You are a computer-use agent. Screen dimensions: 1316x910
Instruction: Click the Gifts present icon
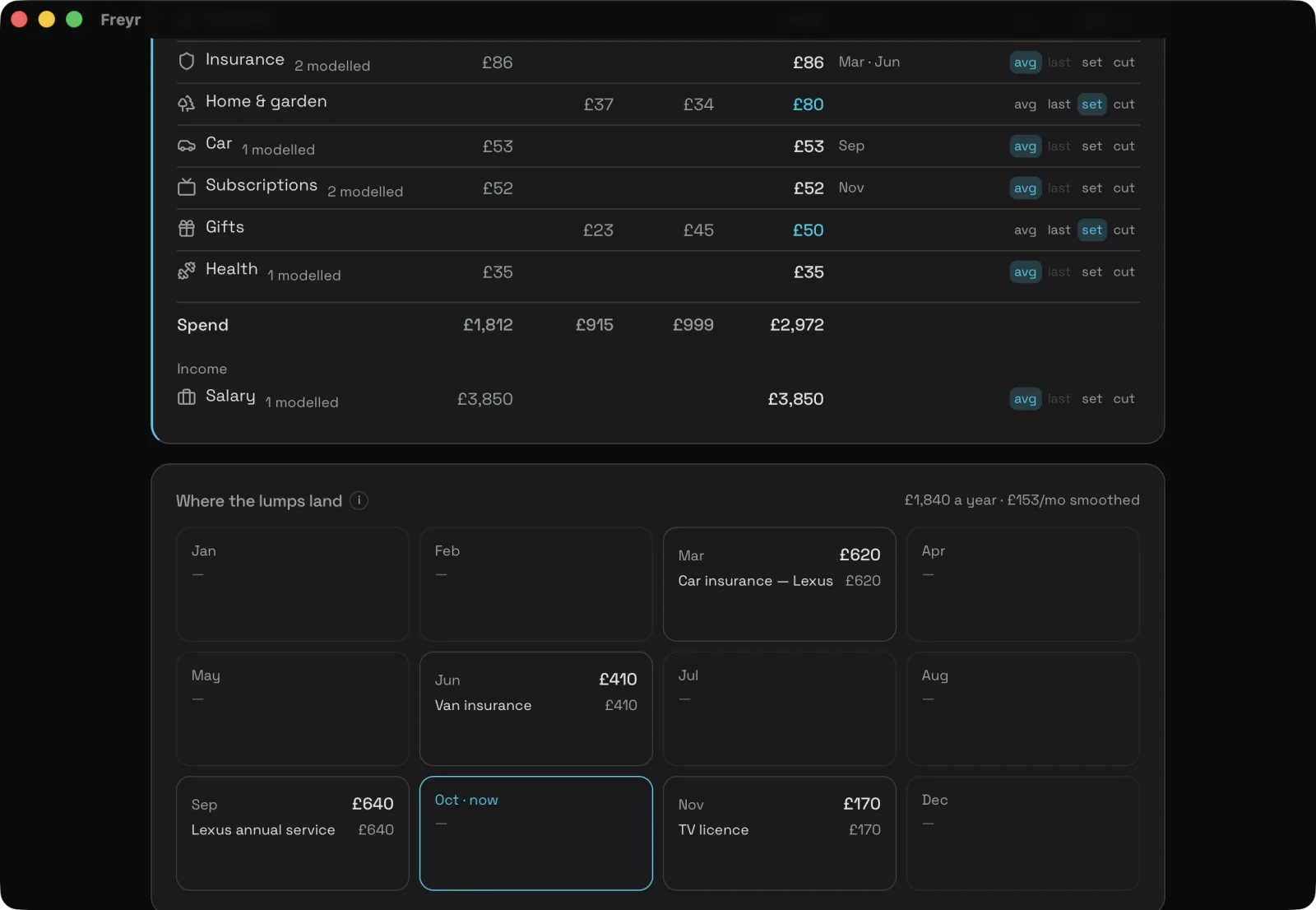pos(187,228)
